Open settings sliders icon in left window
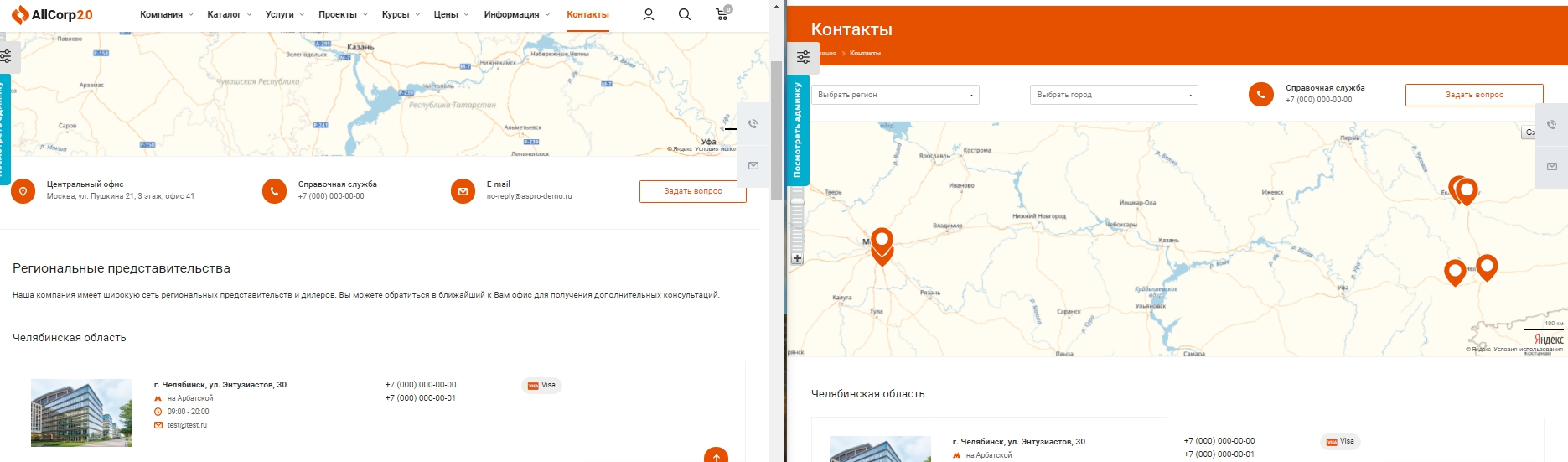Screen dimensions: 1568x462 coord(6,56)
